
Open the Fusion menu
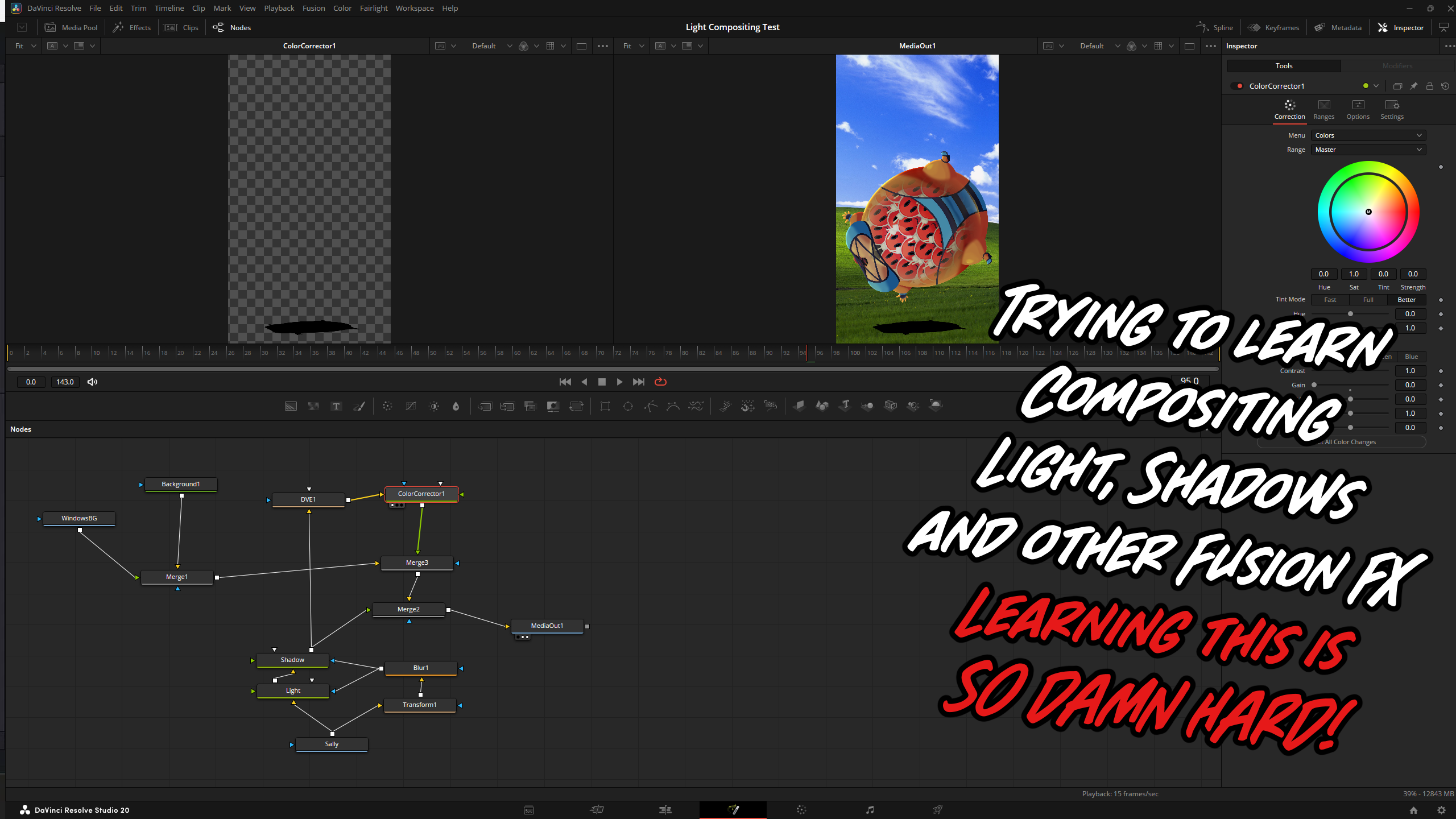click(x=313, y=8)
